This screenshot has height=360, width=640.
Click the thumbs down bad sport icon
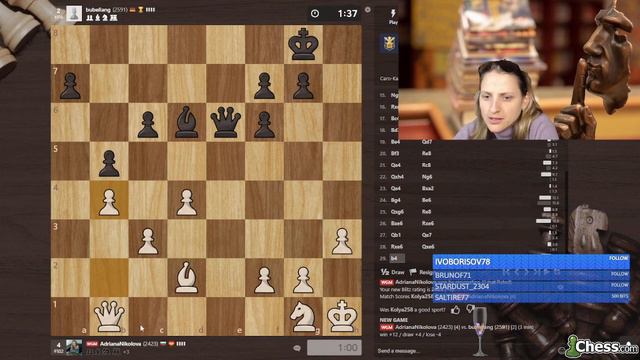[x=471, y=309]
